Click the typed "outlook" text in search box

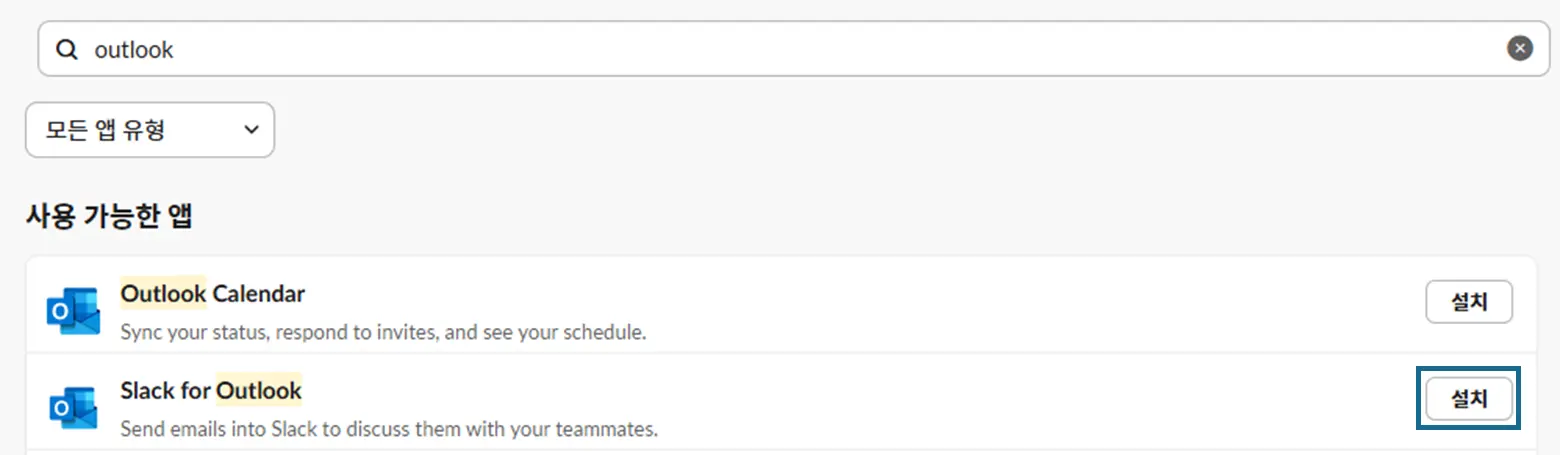pyautogui.click(x=133, y=49)
